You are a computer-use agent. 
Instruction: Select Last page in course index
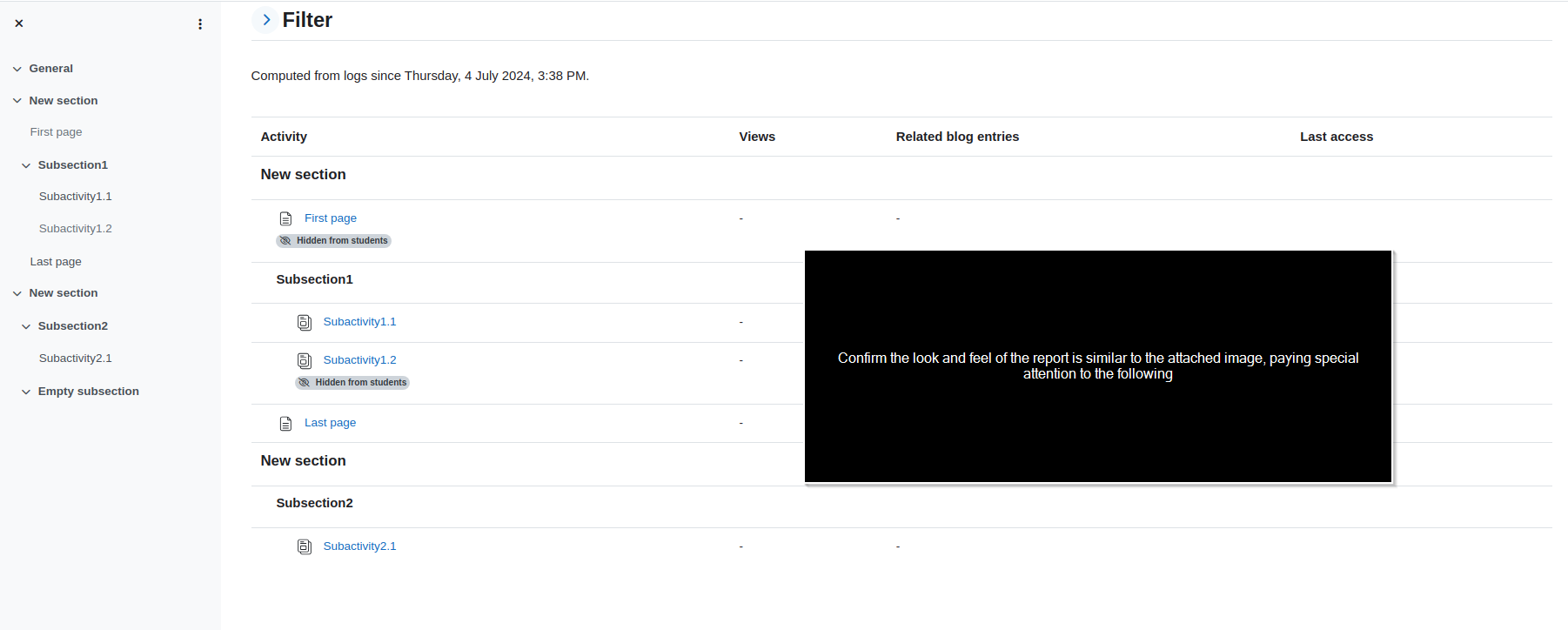pos(56,262)
